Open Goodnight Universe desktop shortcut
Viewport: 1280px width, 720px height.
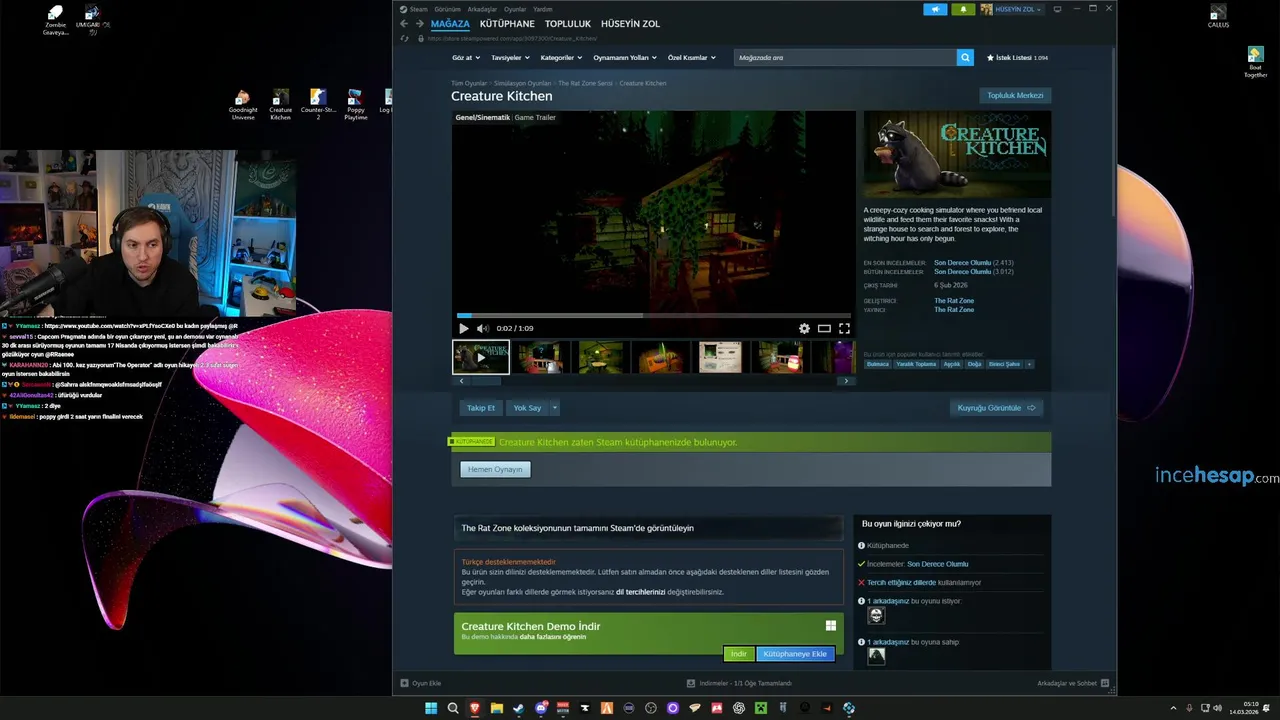(243, 104)
